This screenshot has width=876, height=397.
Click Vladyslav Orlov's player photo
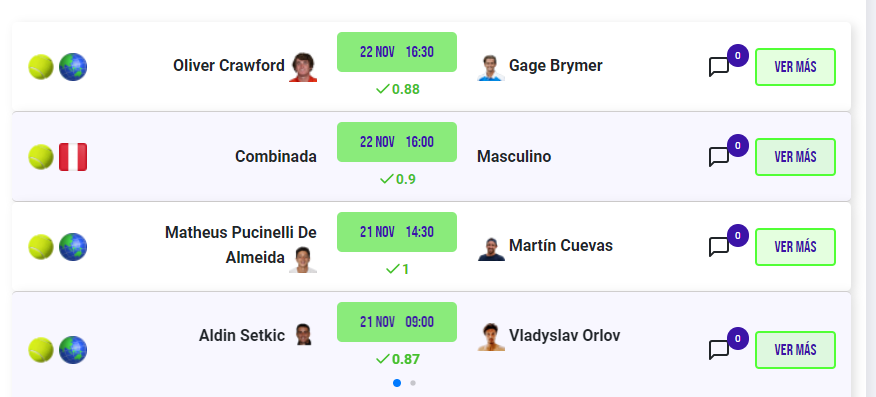tap(491, 337)
